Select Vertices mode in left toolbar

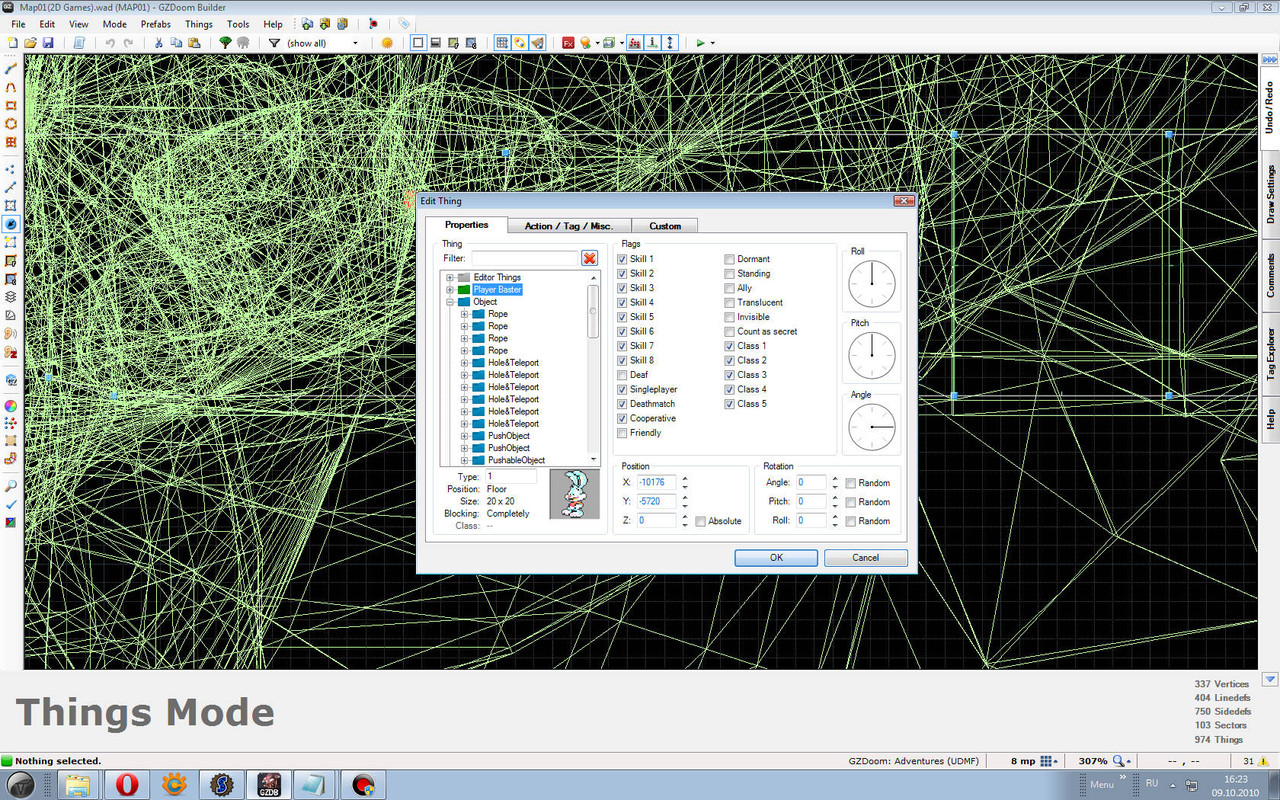pos(11,169)
